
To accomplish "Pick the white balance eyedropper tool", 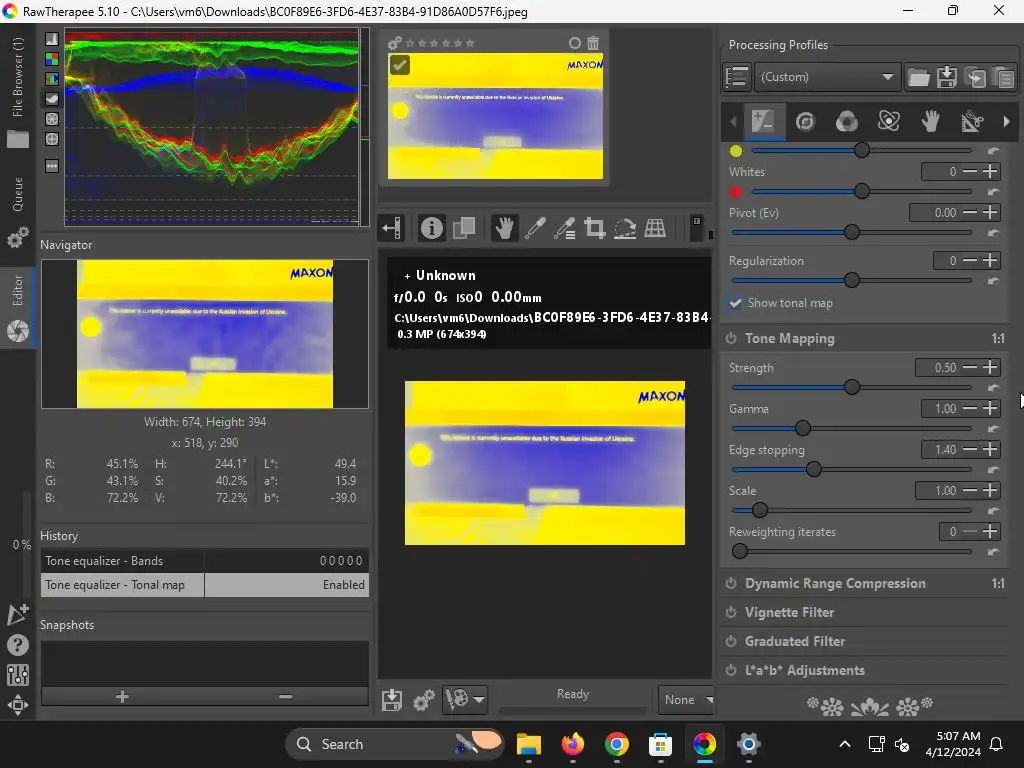I will point(535,228).
